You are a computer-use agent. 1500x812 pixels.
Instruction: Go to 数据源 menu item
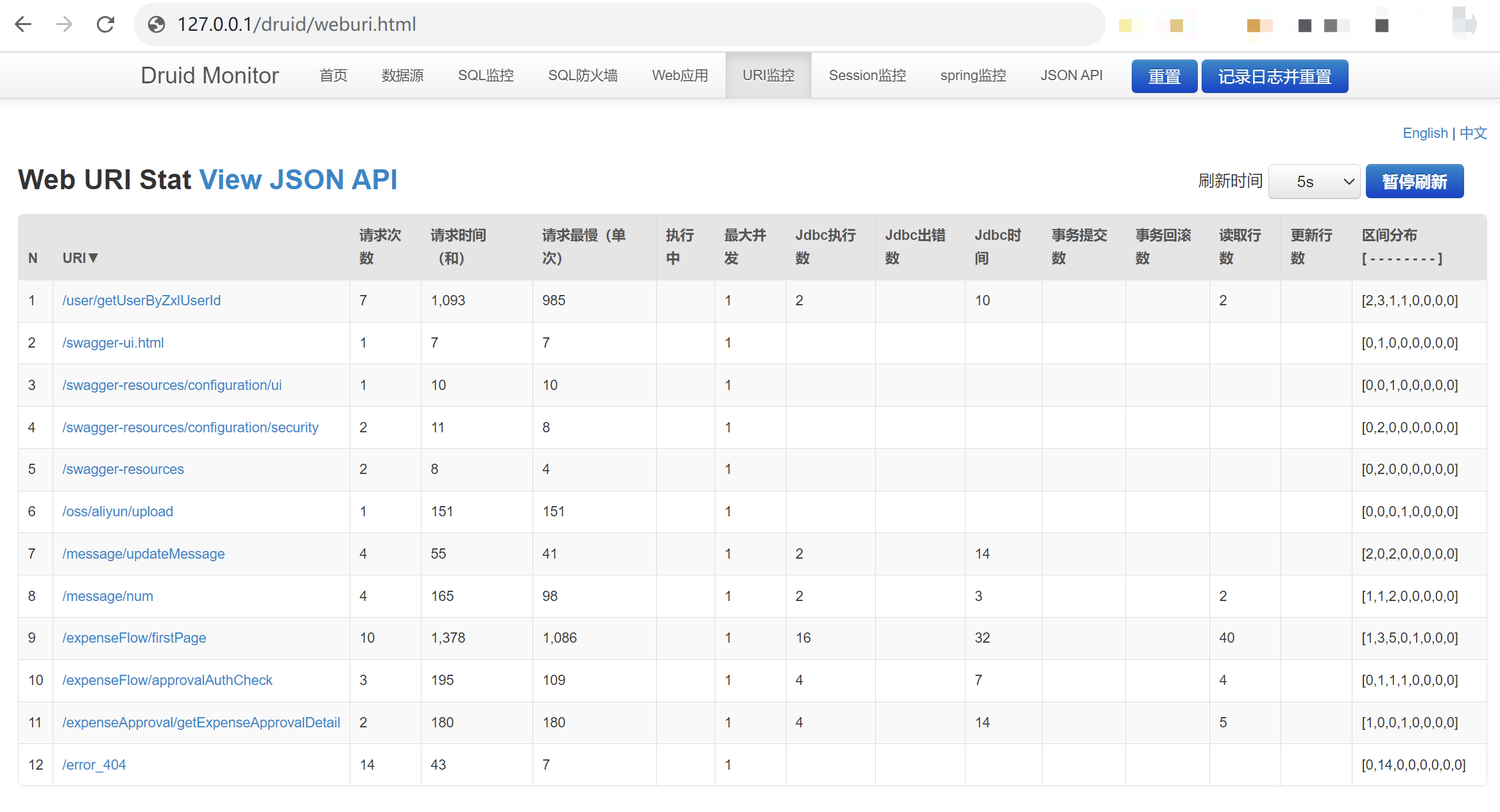click(x=402, y=76)
